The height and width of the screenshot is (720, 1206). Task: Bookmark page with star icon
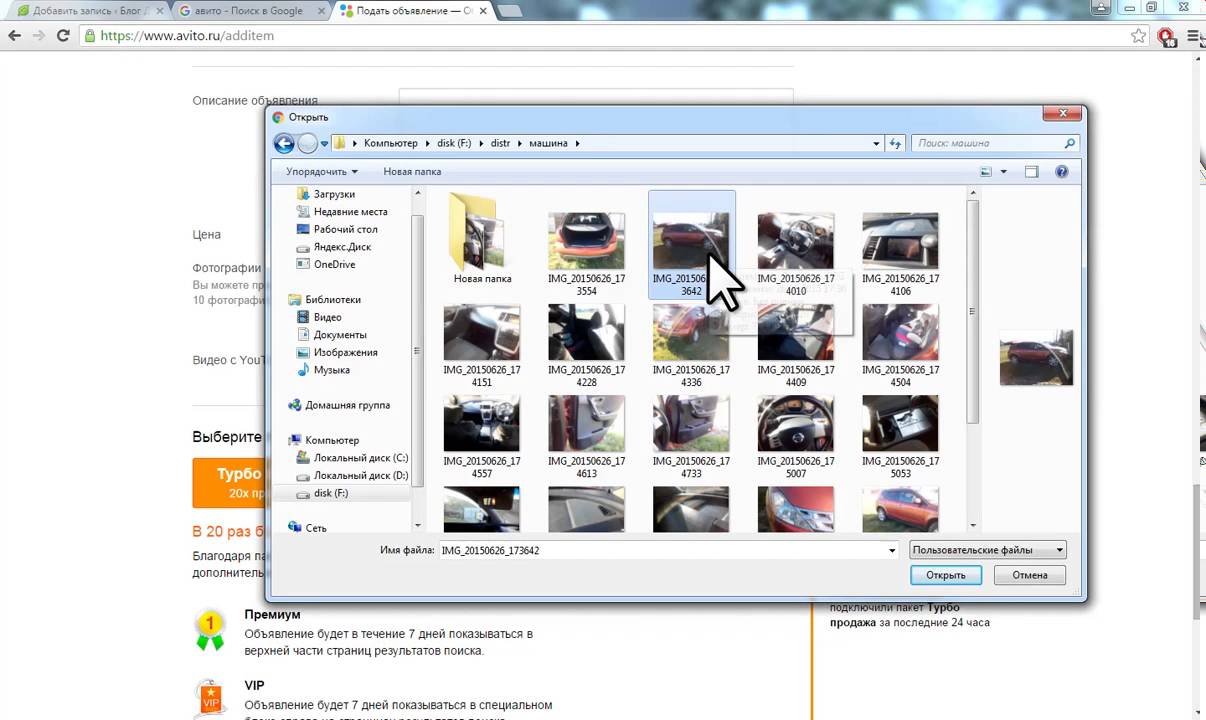[x=1138, y=35]
